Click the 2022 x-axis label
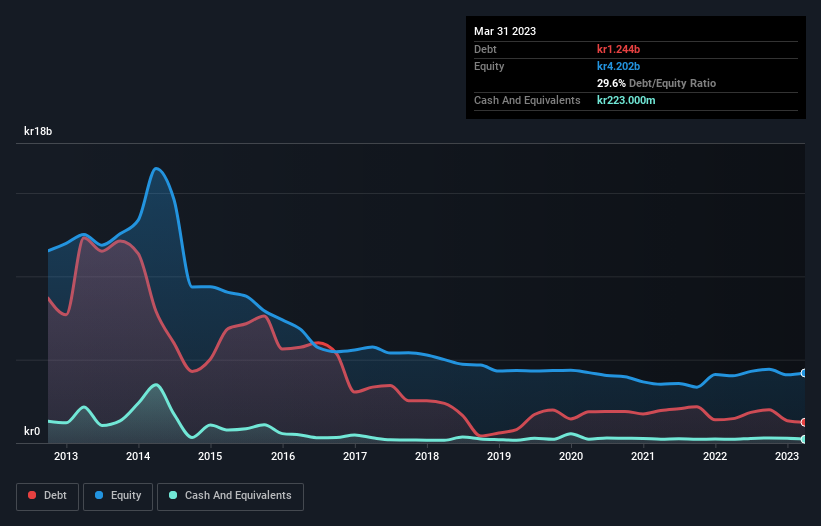 click(x=715, y=456)
